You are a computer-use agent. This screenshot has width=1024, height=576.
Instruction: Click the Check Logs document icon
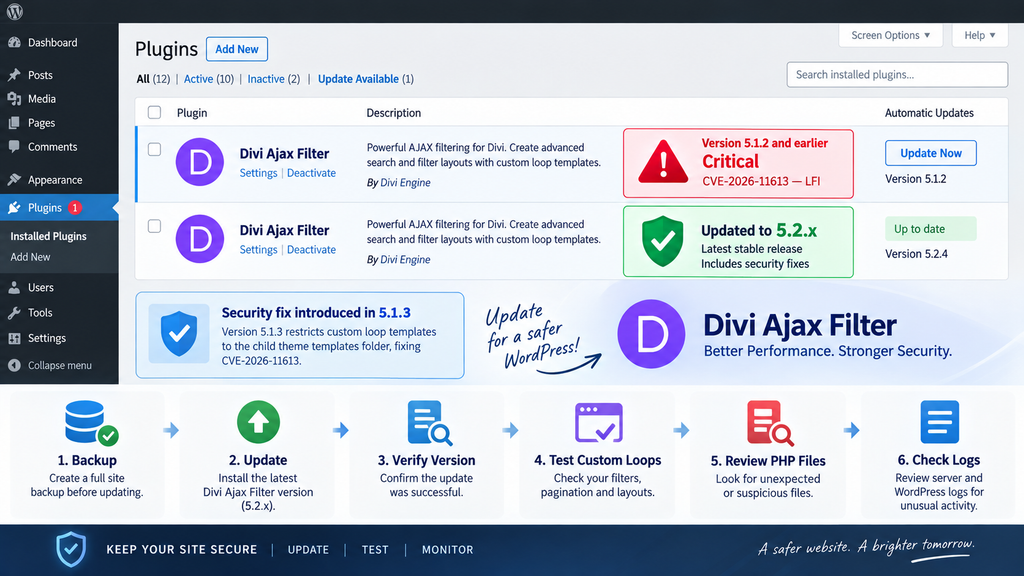click(x=939, y=422)
